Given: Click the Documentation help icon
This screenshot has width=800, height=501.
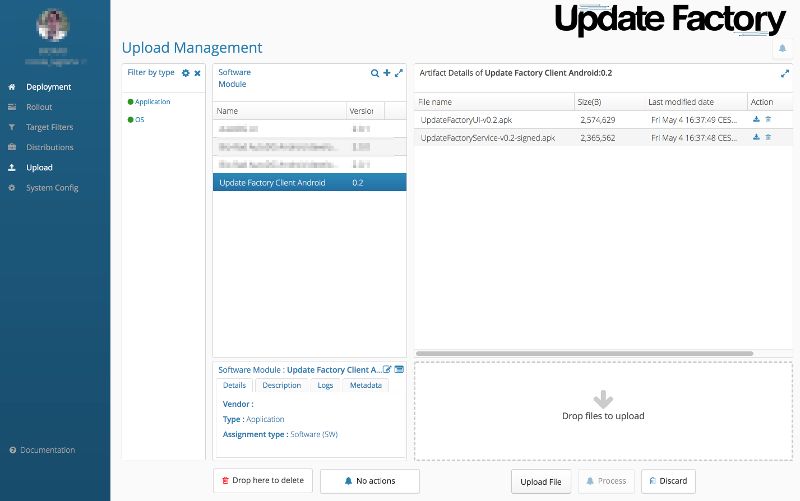Looking at the screenshot, I should (13, 450).
